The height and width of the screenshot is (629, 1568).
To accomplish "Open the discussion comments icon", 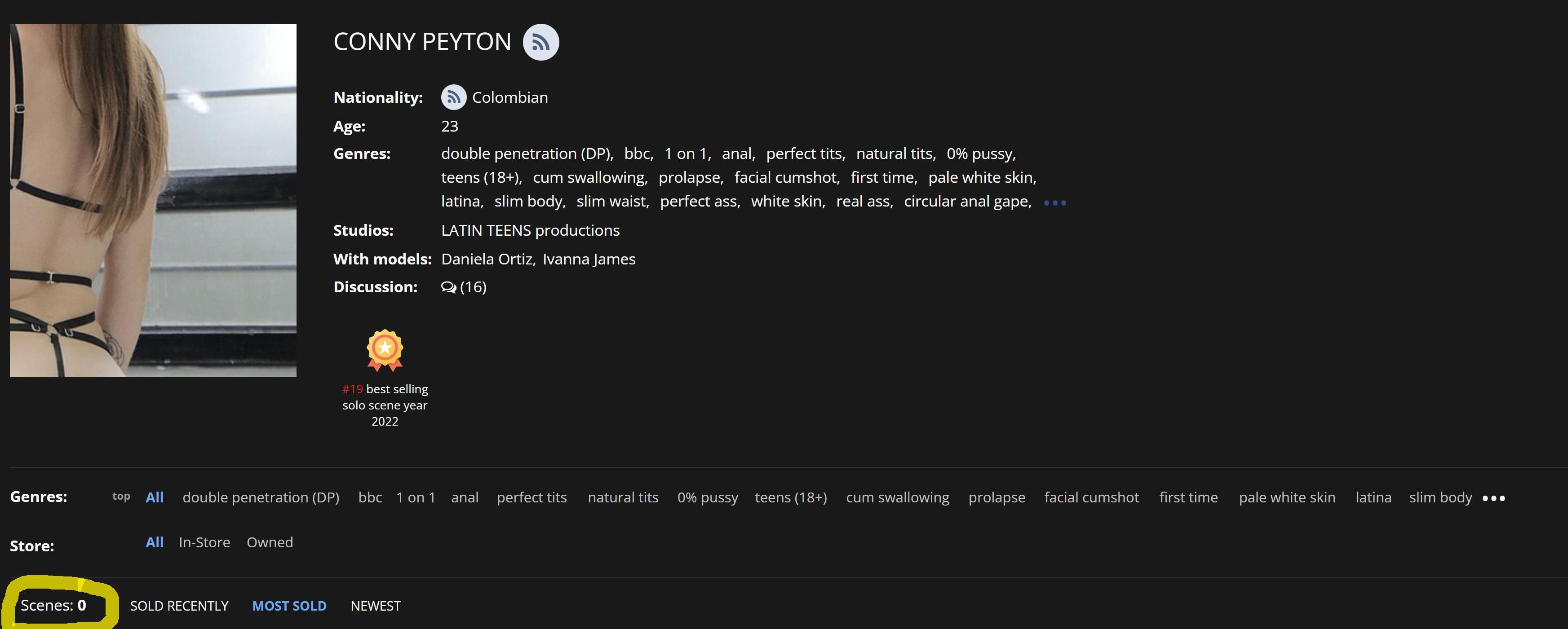I will [448, 287].
